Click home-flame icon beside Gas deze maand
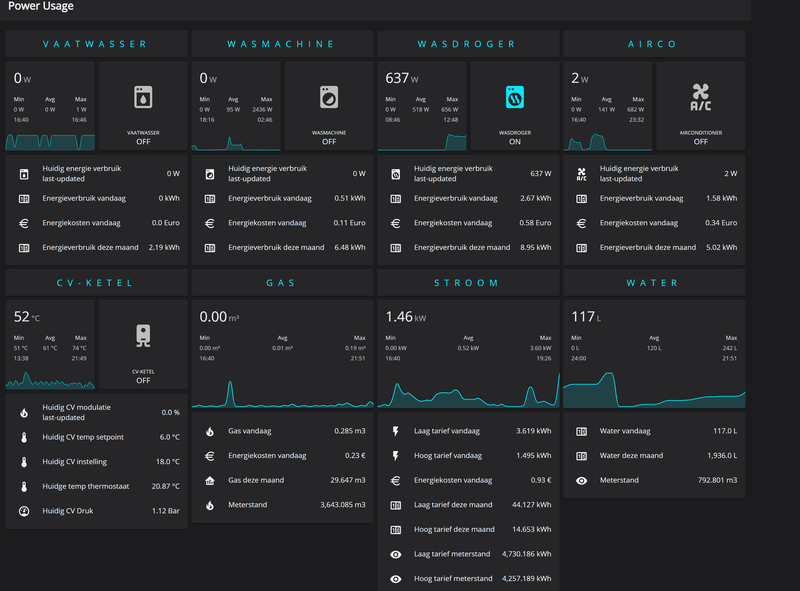Screen dimensions: 800x591 [x=210, y=480]
